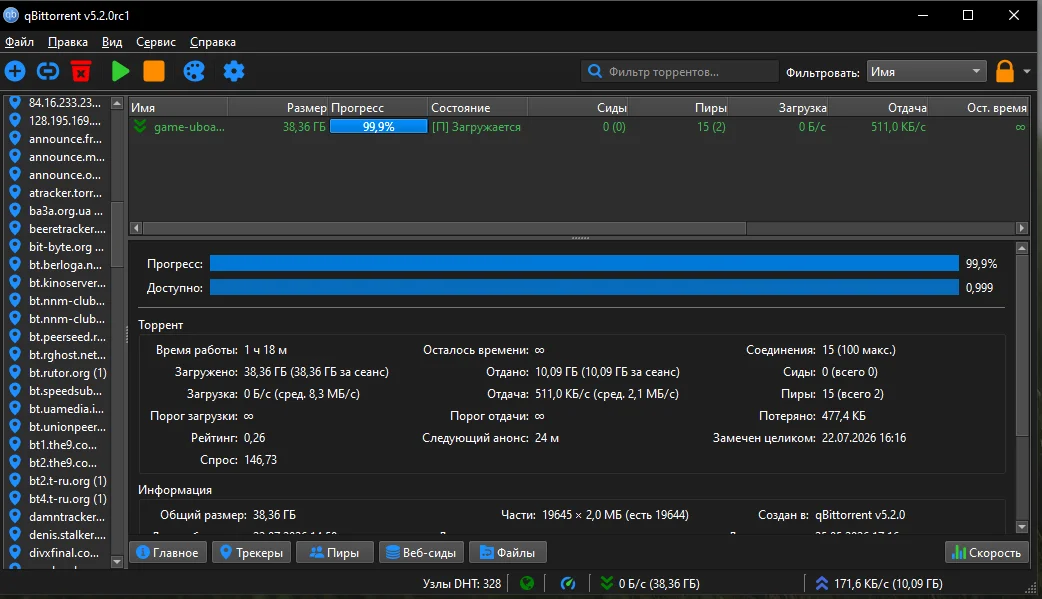Open the Вид menu

click(112, 42)
